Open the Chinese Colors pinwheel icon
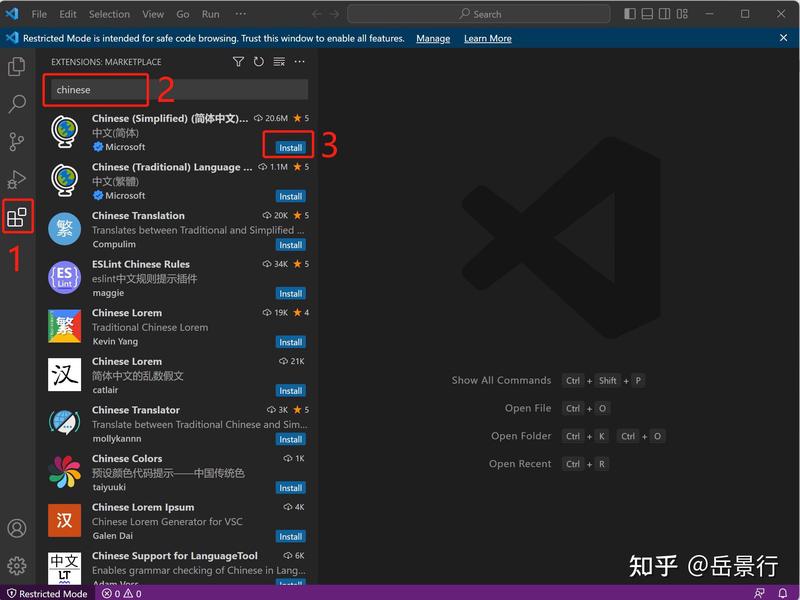 click(65, 472)
